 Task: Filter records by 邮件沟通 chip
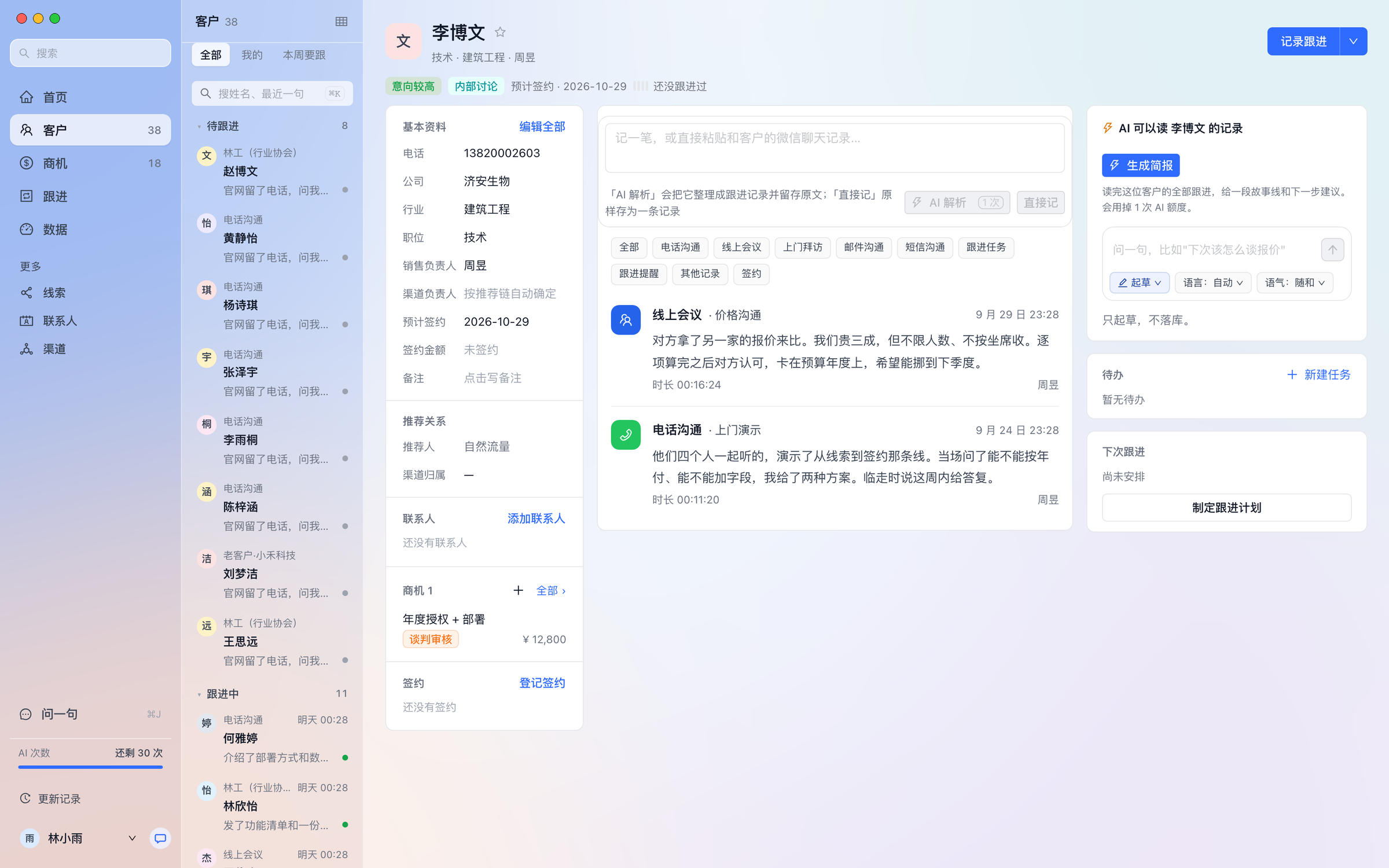tap(863, 248)
